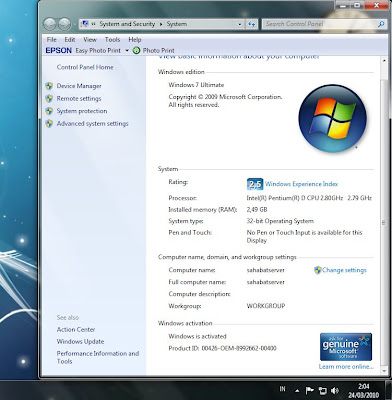Screen dimensions: 392x400
Task: Click the Change settings shield icon
Action: pyautogui.click(x=318, y=270)
